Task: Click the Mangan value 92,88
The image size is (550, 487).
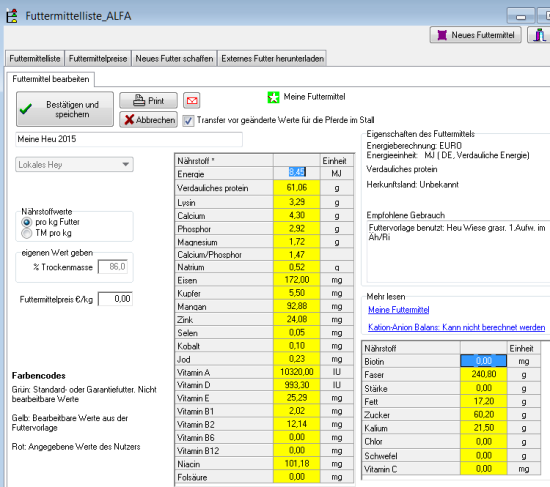Action: pos(297,306)
